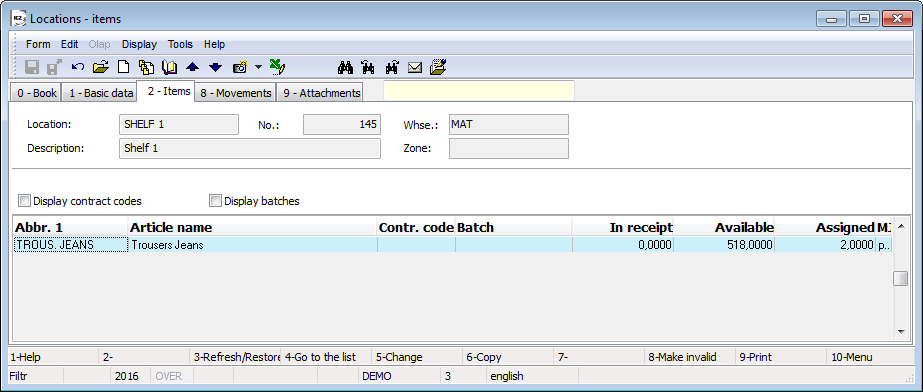Click scroll down arrow of items grid
Viewport: 923px width, 392px height.
coord(901,332)
